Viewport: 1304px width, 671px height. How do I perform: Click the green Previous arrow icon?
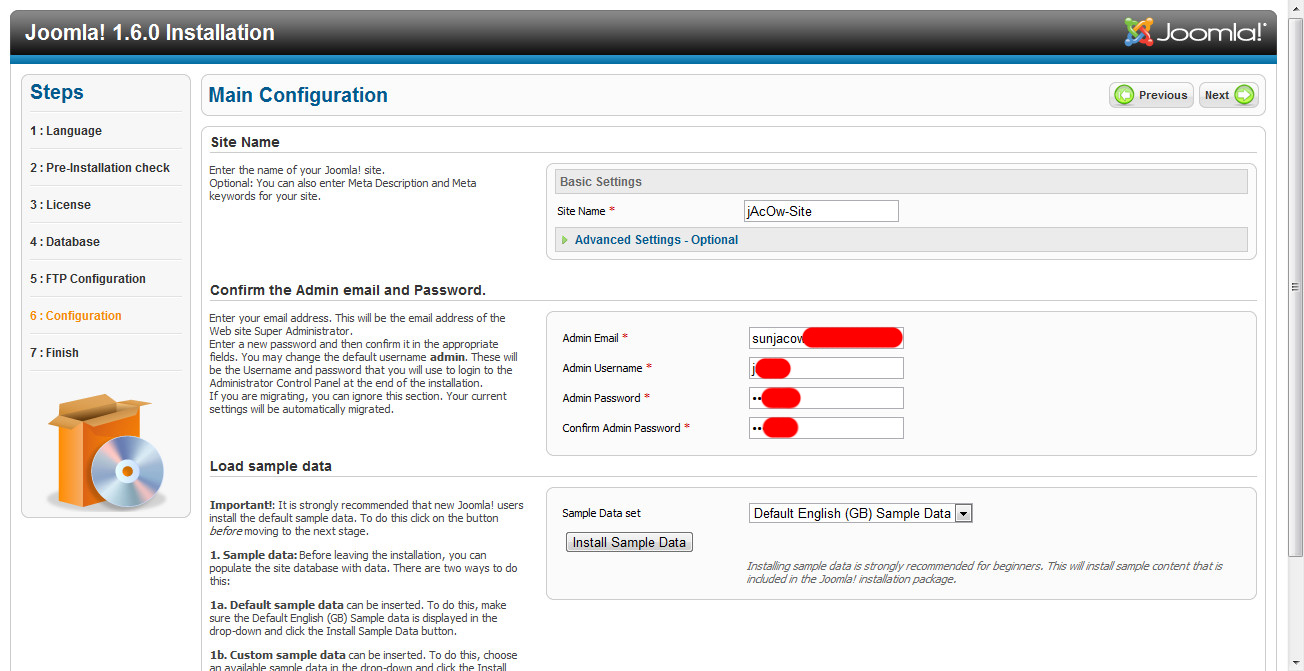[x=1125, y=95]
